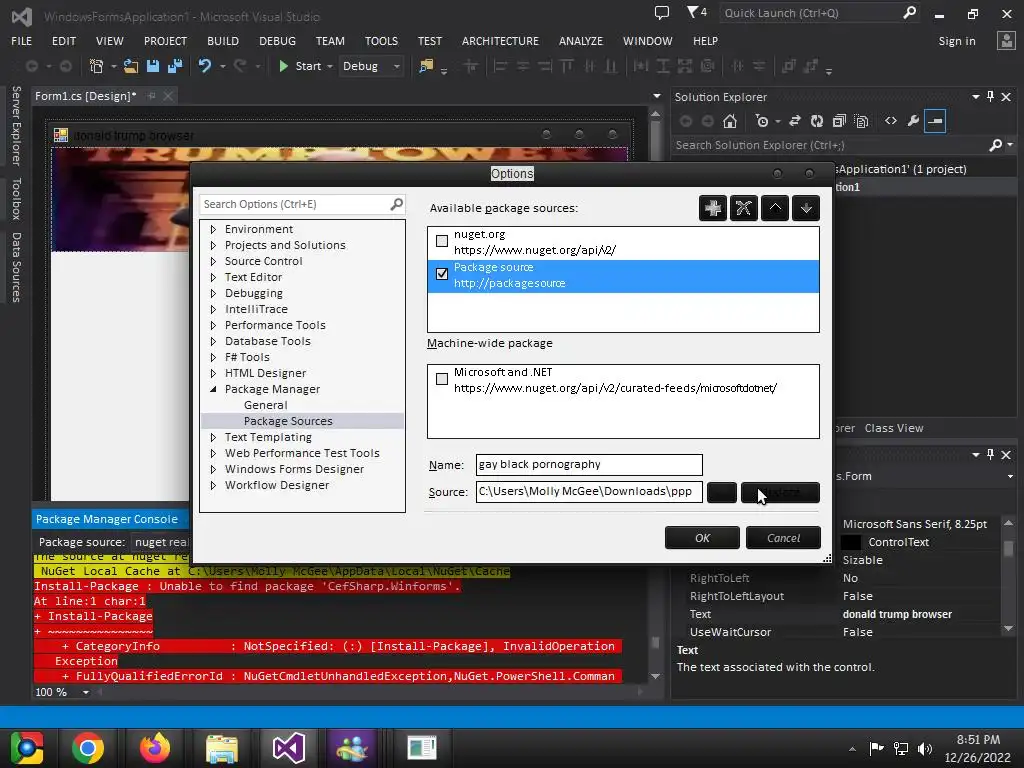Expand Environment node in Options tree

pos(213,229)
